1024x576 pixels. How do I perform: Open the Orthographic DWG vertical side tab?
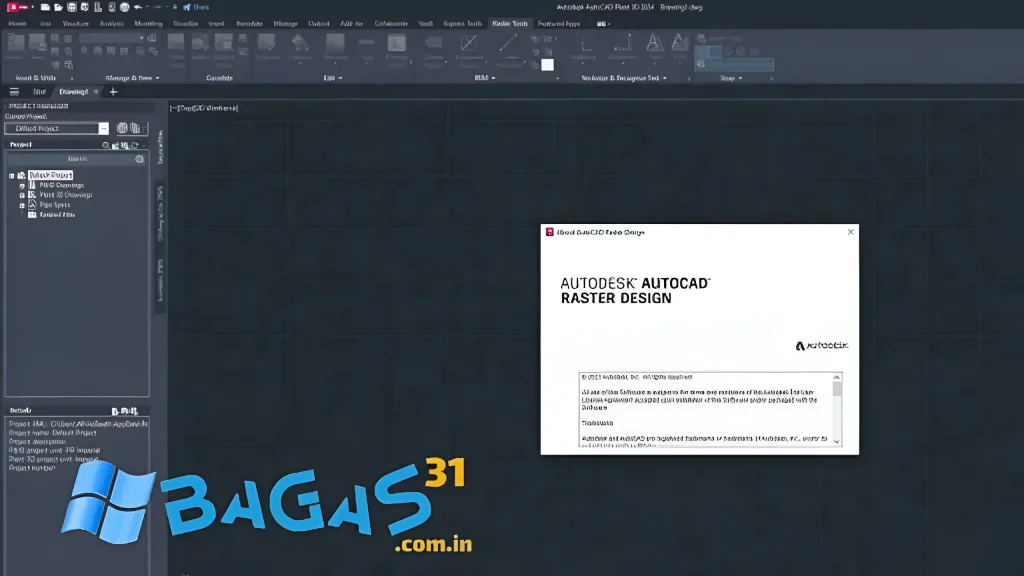pos(160,214)
